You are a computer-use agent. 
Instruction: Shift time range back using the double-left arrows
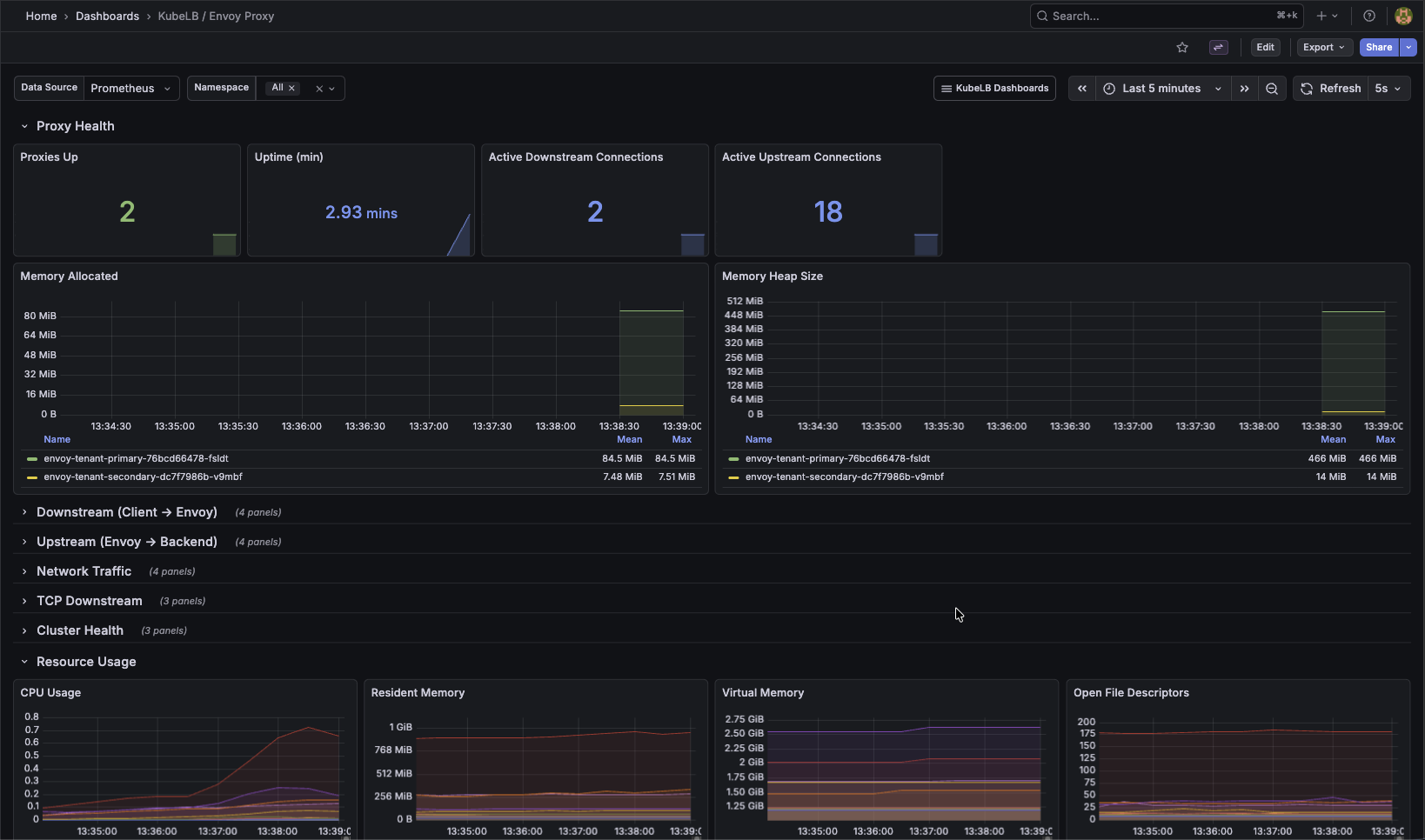tap(1081, 88)
